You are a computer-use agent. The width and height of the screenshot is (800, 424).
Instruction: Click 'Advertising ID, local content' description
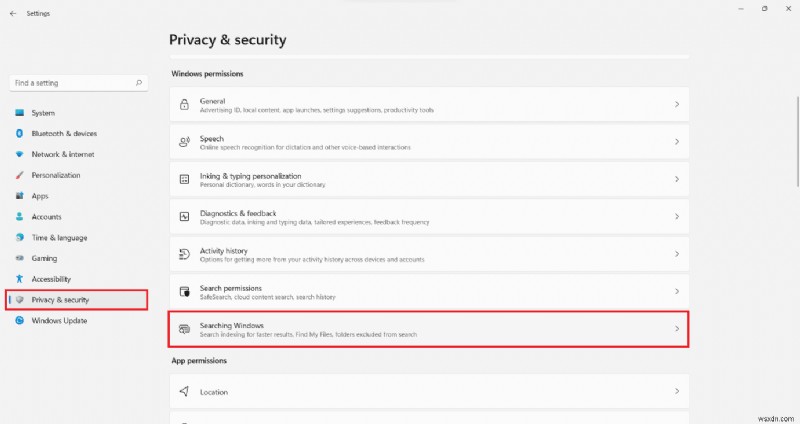(x=317, y=110)
